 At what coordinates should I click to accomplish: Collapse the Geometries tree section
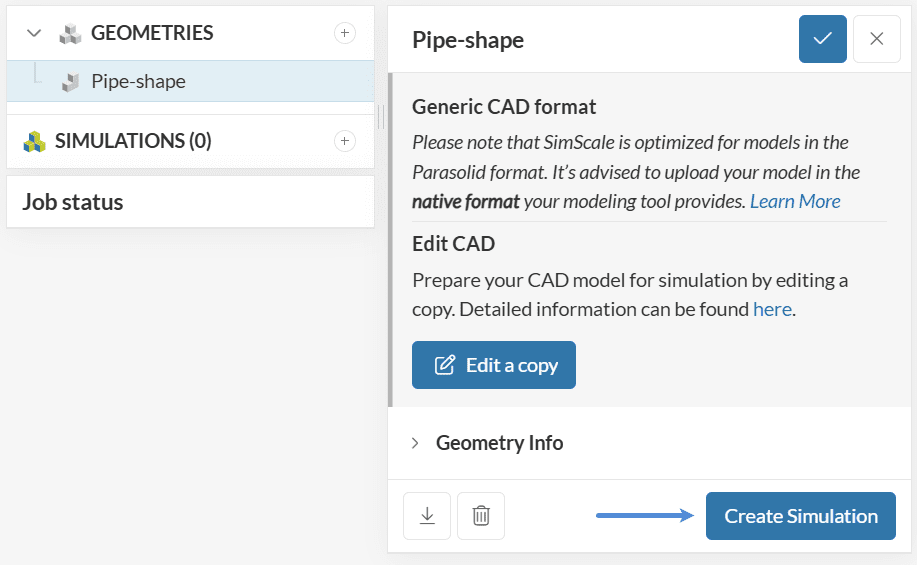[x=34, y=33]
